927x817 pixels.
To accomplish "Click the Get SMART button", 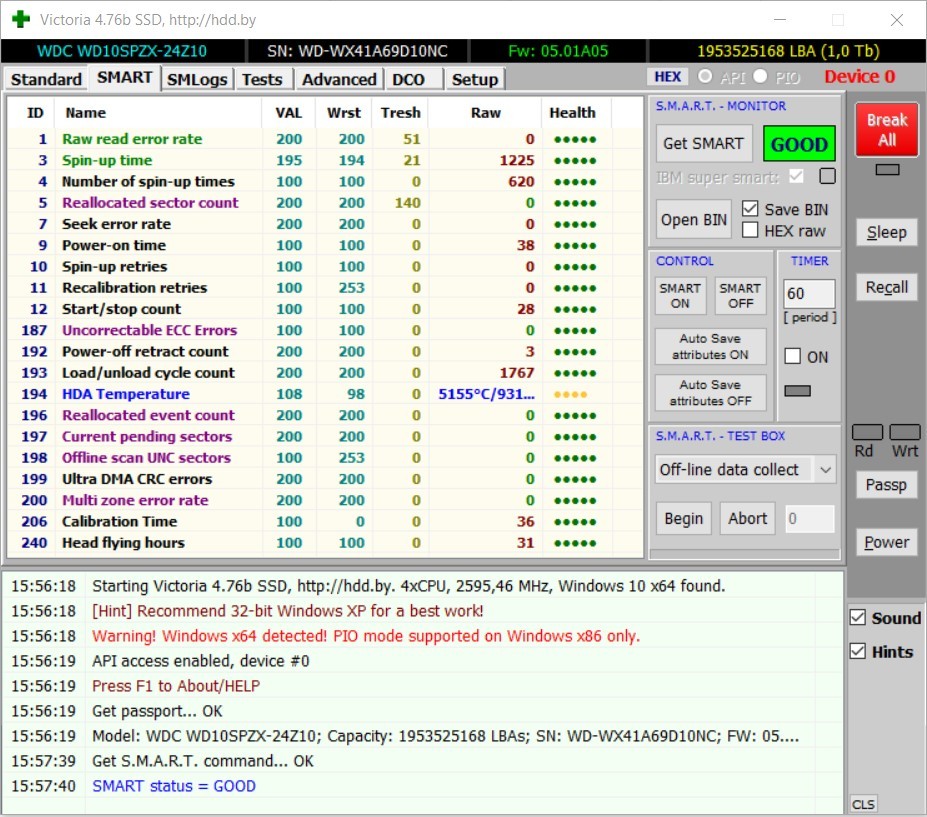I will [704, 143].
